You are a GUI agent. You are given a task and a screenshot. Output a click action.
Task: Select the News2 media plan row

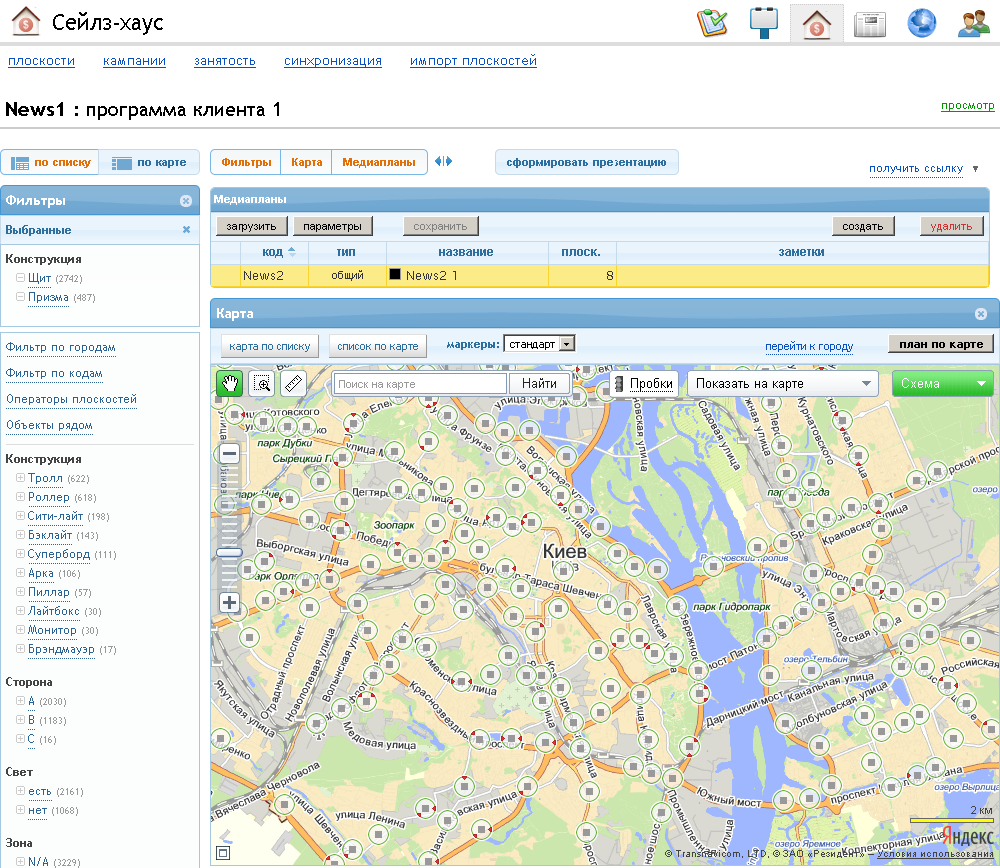pos(599,276)
